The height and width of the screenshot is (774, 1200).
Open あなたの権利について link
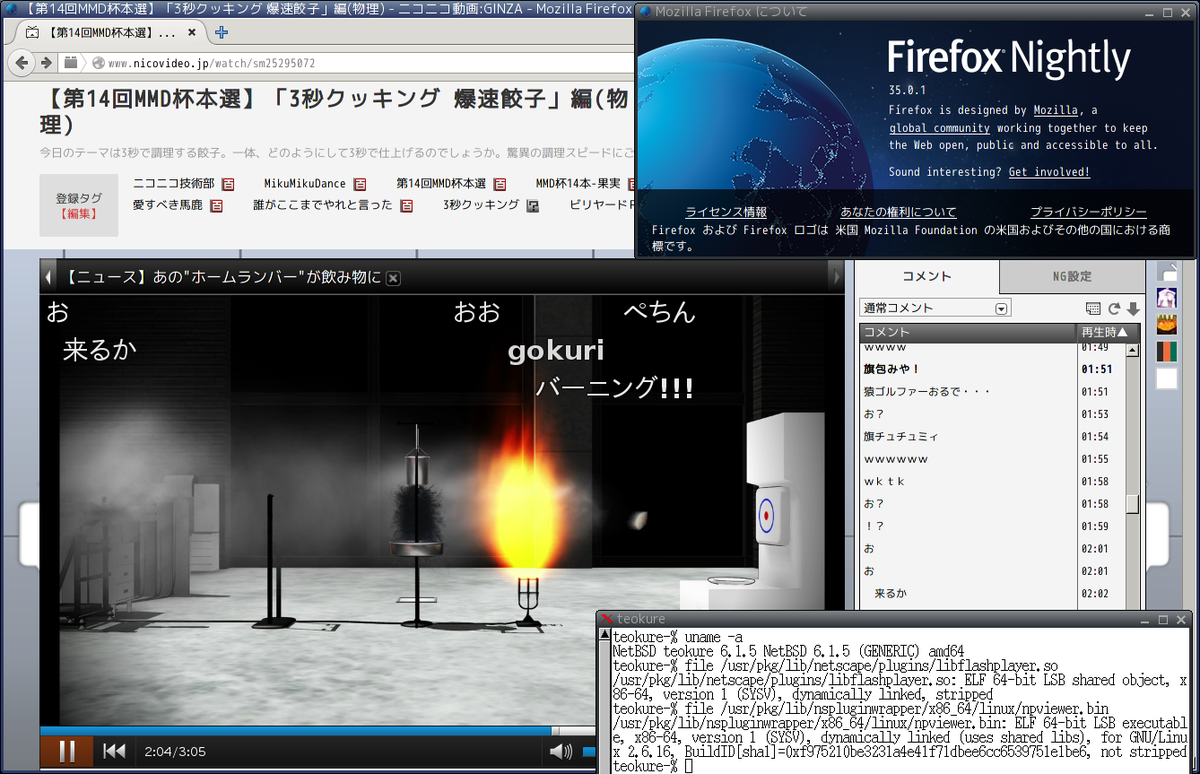pyautogui.click(x=898, y=212)
